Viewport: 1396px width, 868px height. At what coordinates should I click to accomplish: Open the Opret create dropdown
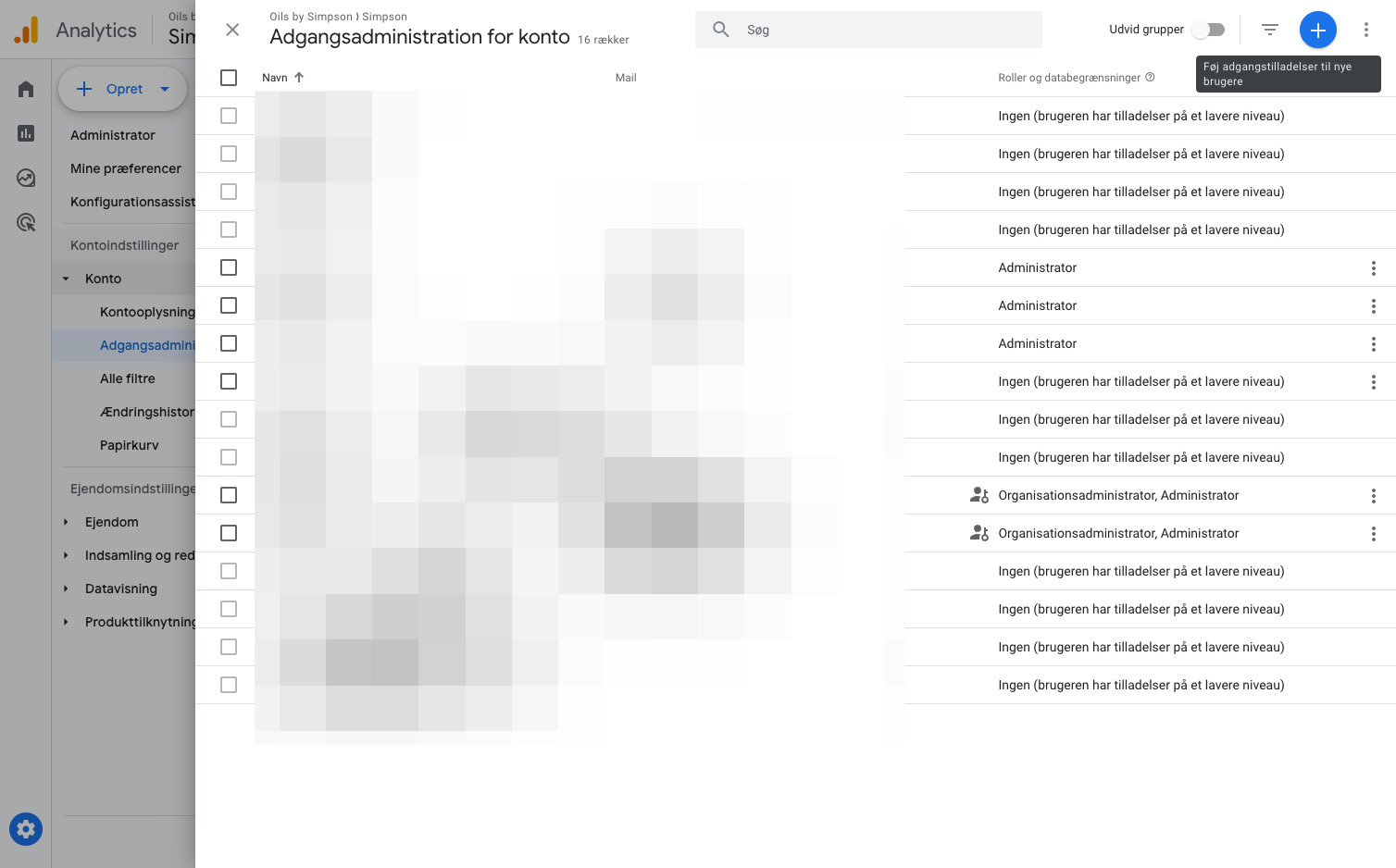click(x=122, y=89)
